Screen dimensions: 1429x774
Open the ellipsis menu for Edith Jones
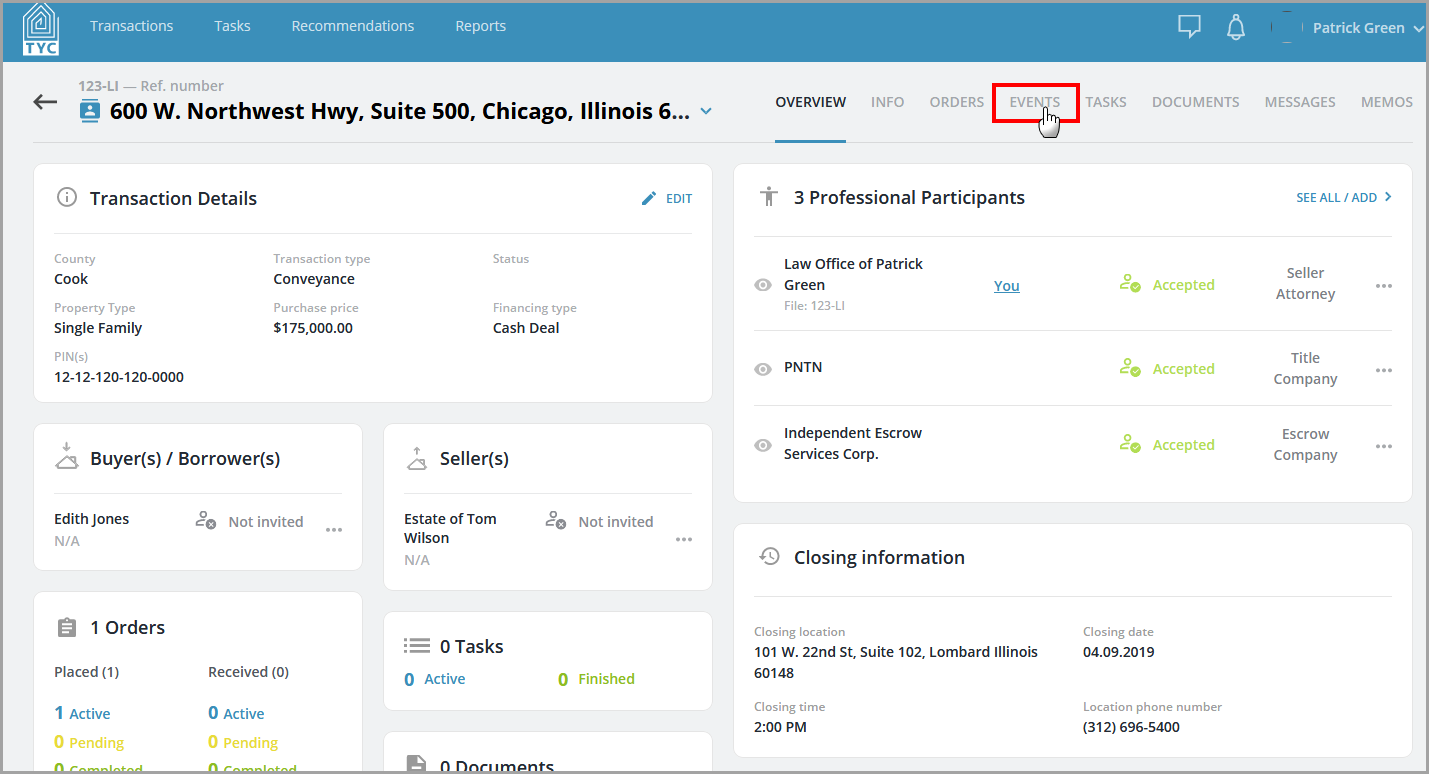click(x=333, y=530)
